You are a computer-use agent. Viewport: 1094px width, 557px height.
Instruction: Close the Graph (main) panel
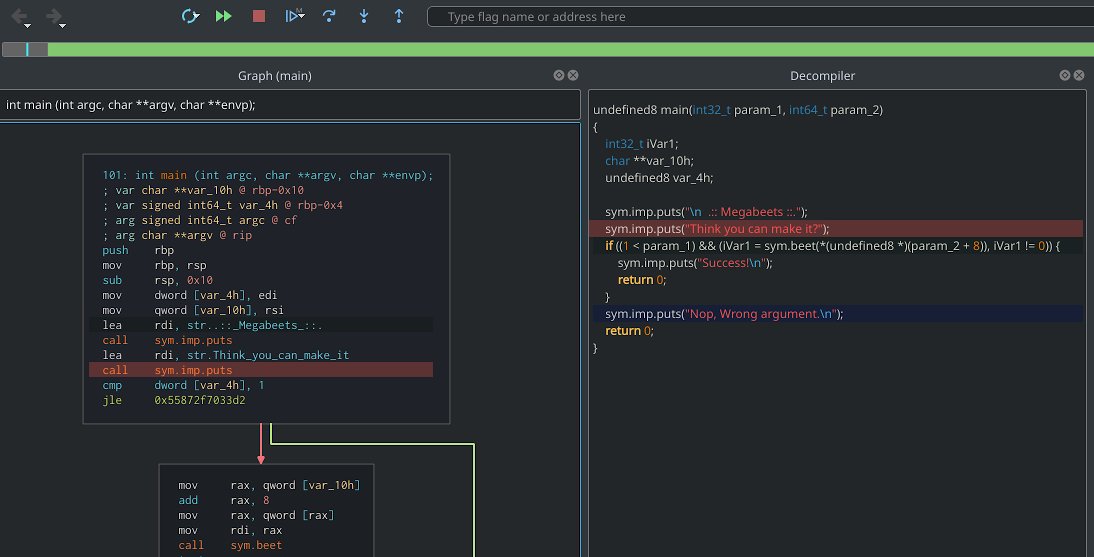tap(573, 75)
